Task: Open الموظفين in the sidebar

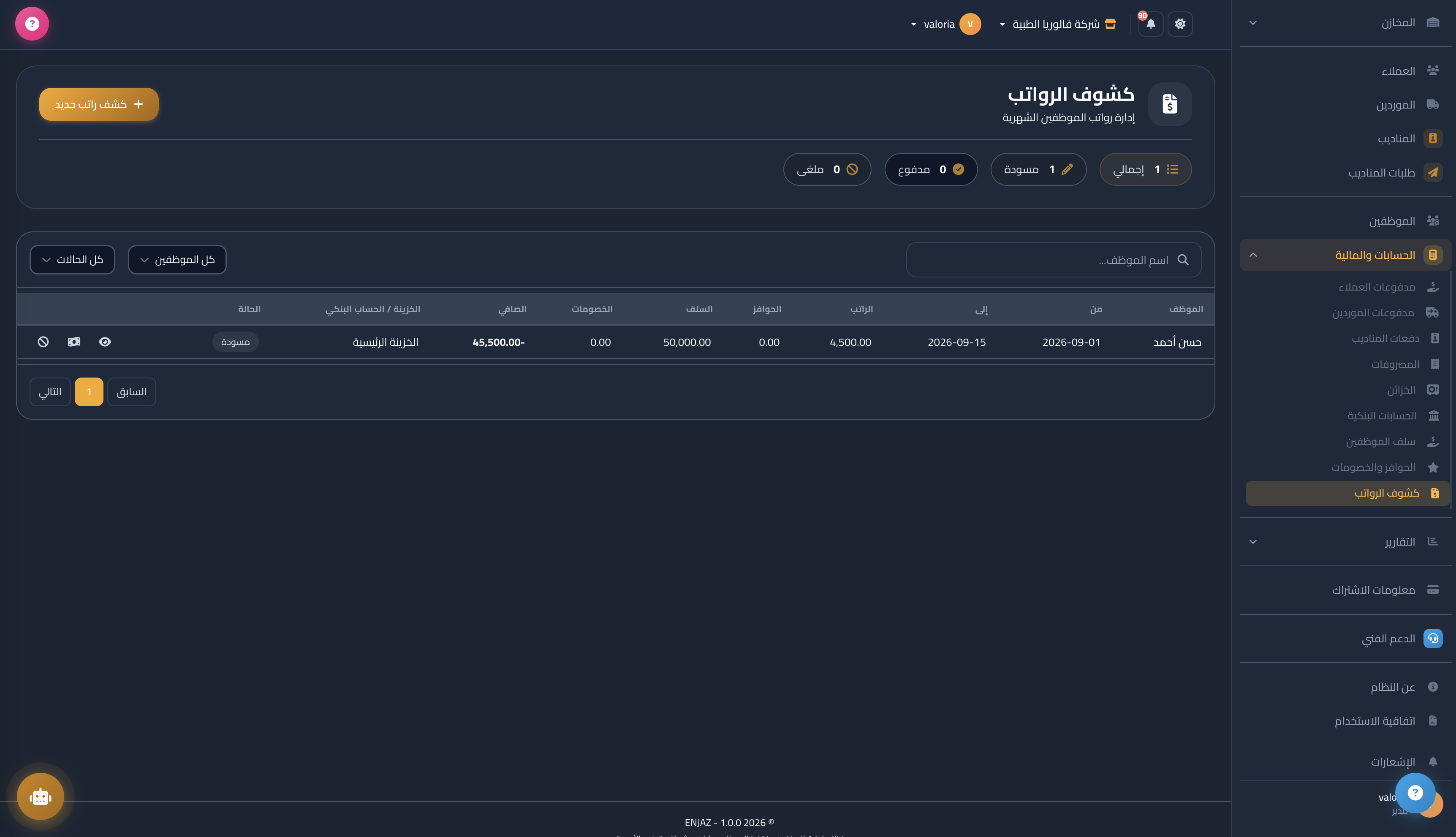Action: (1345, 221)
